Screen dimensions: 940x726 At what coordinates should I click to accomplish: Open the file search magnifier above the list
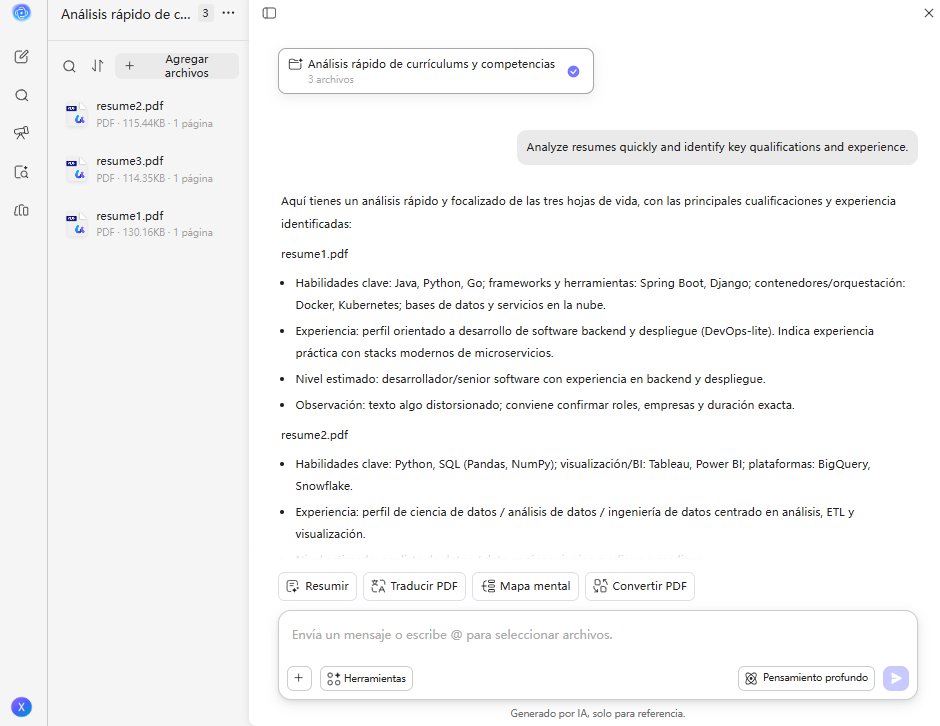(69, 66)
